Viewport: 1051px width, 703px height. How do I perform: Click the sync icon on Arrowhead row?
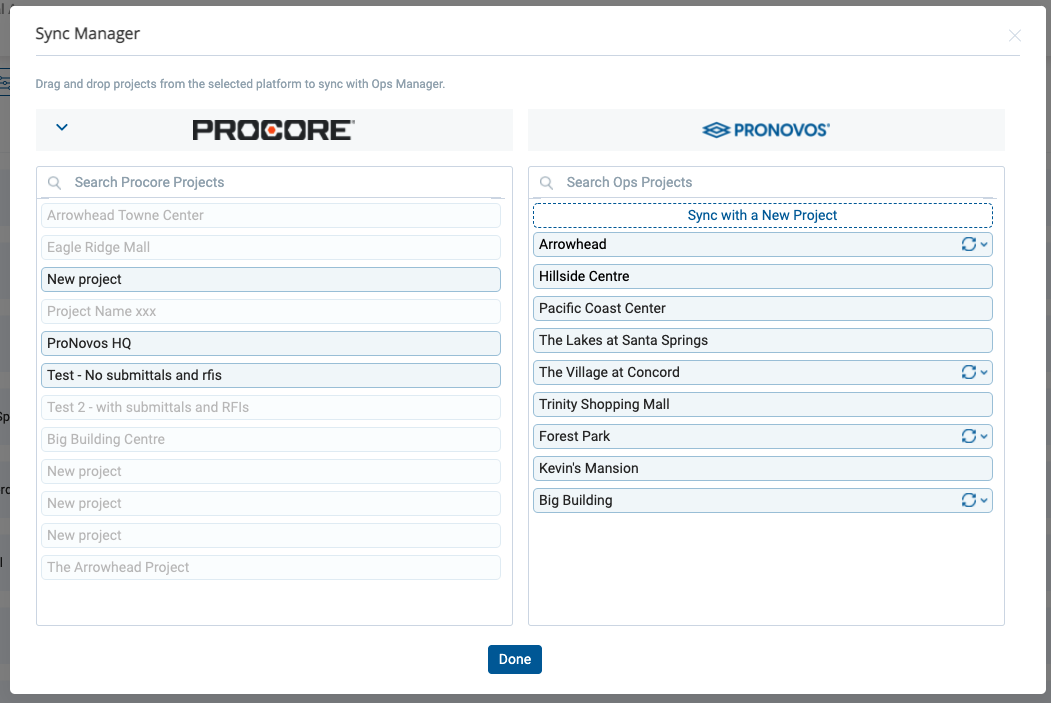968,245
